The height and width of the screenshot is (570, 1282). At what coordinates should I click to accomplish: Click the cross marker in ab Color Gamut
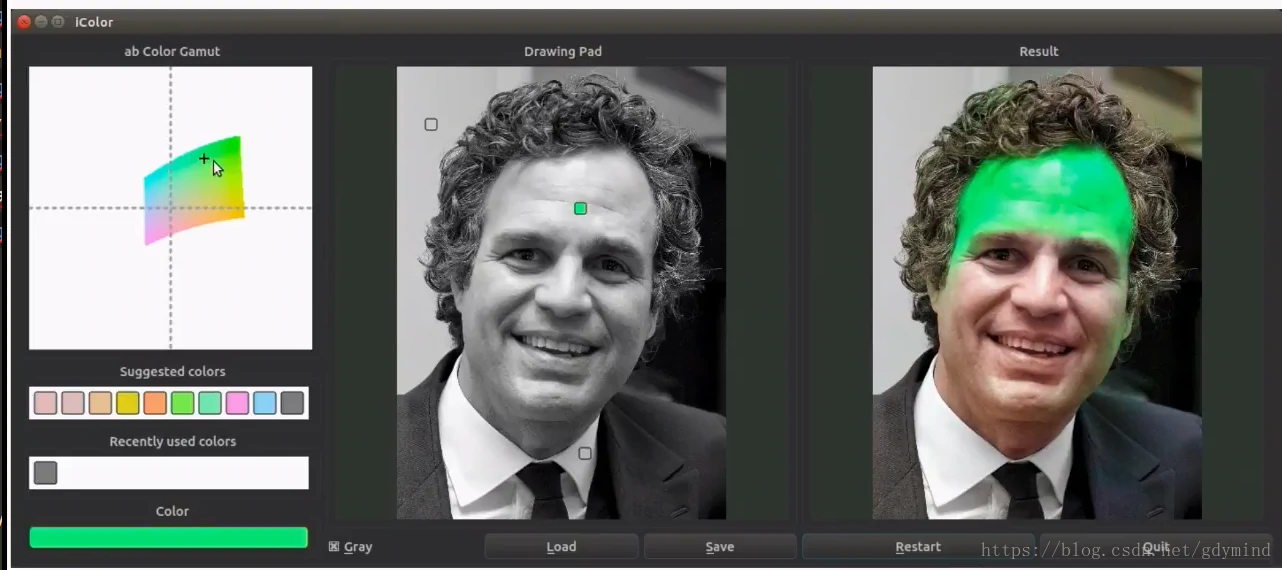[x=204, y=159]
